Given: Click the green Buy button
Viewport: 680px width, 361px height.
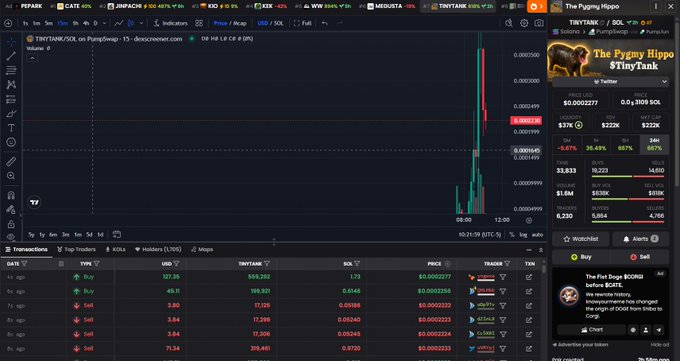Looking at the screenshot, I should click(x=581, y=257).
